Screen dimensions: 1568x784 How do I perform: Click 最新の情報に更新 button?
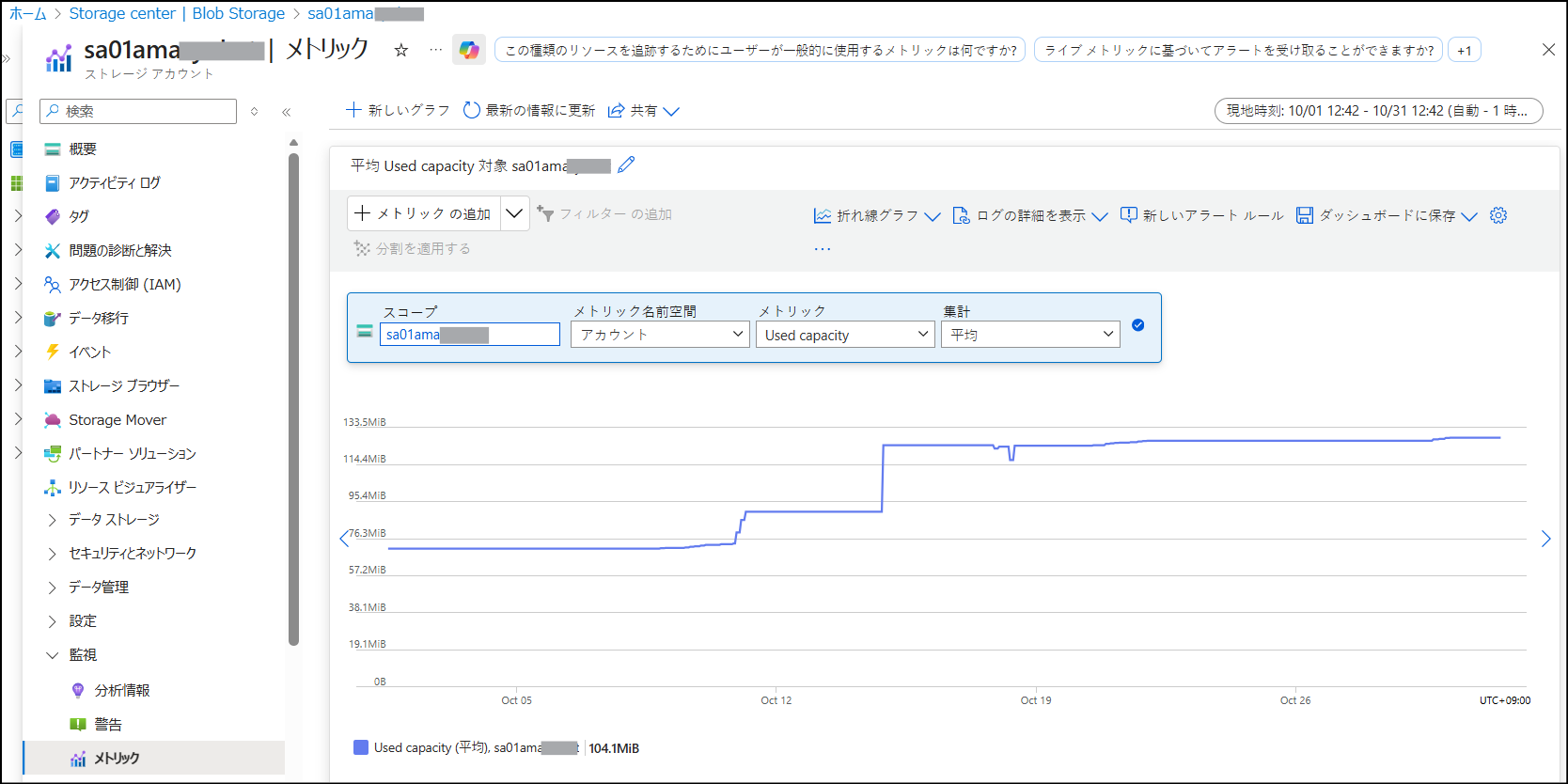coord(529,110)
